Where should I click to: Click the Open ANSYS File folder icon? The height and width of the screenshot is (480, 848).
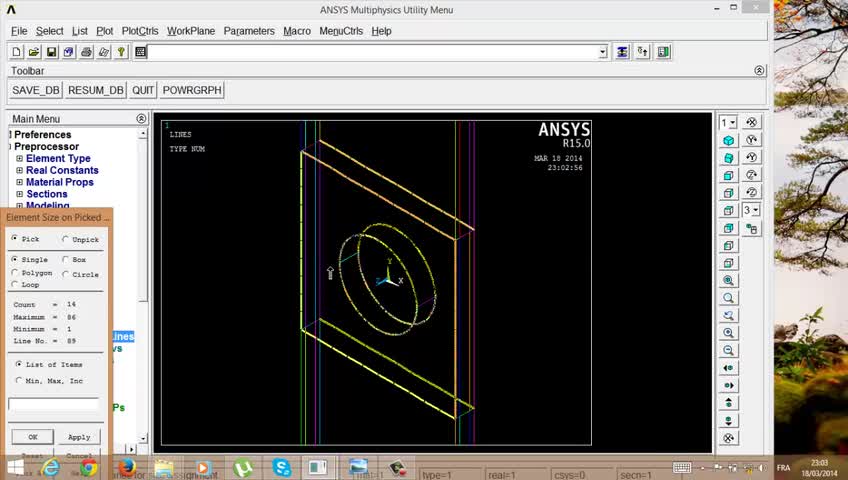point(34,52)
